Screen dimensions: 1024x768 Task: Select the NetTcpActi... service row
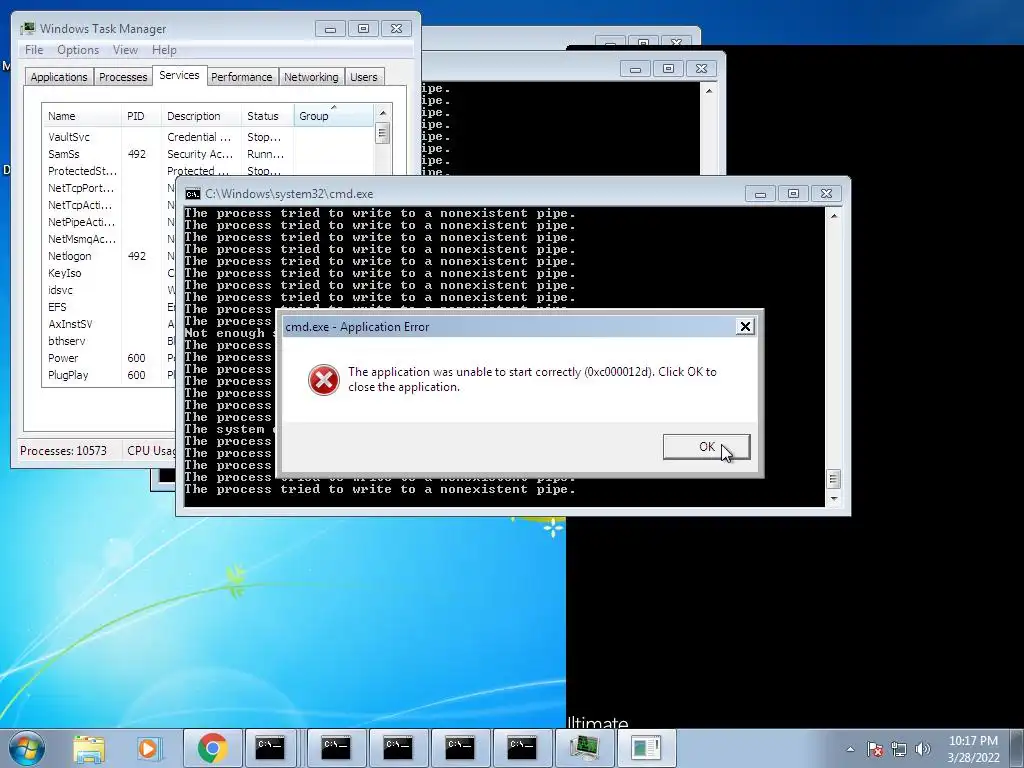108,205
